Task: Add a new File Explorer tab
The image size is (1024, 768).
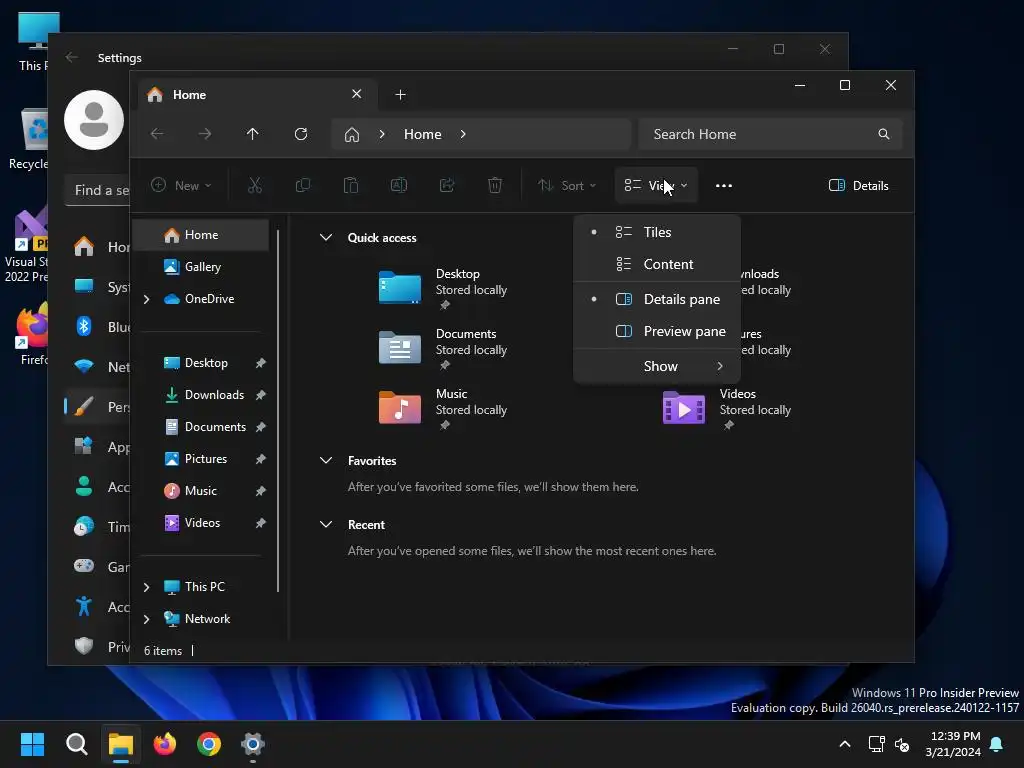Action: coord(400,95)
